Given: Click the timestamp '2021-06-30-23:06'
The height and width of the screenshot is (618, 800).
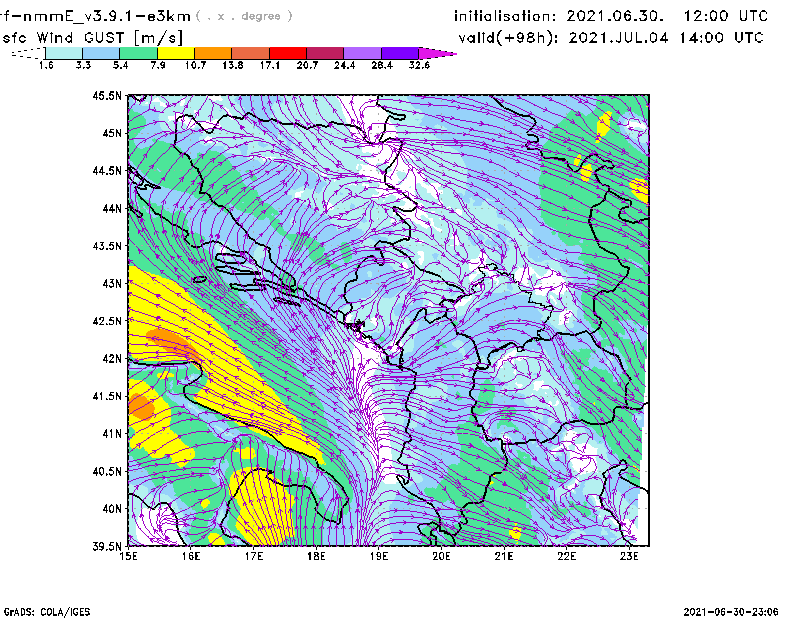Looking at the screenshot, I should click(x=731, y=612).
